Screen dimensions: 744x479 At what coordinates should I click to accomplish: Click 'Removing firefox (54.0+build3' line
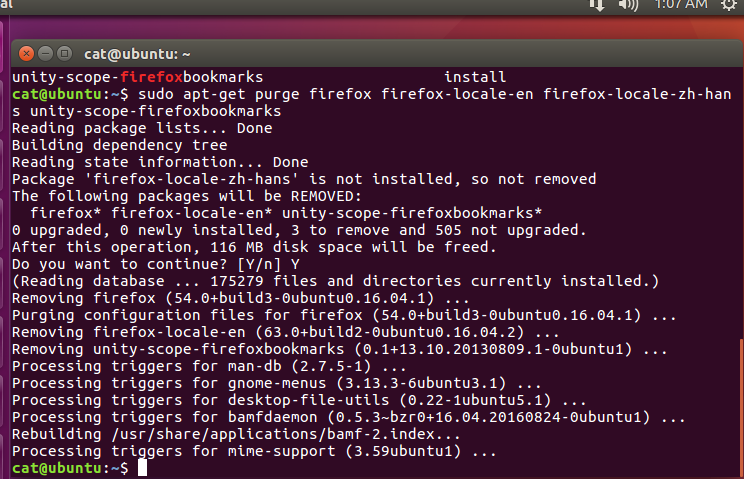(241, 298)
